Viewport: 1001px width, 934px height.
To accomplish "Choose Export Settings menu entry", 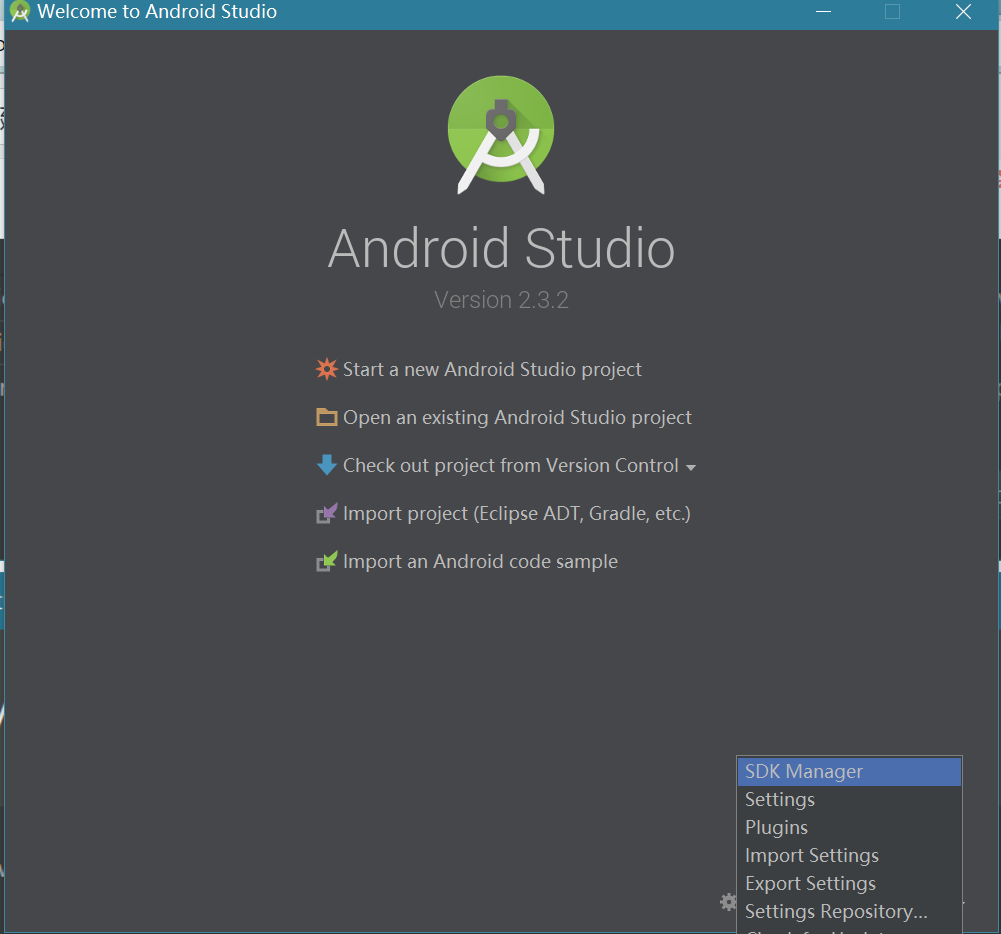I will click(810, 883).
